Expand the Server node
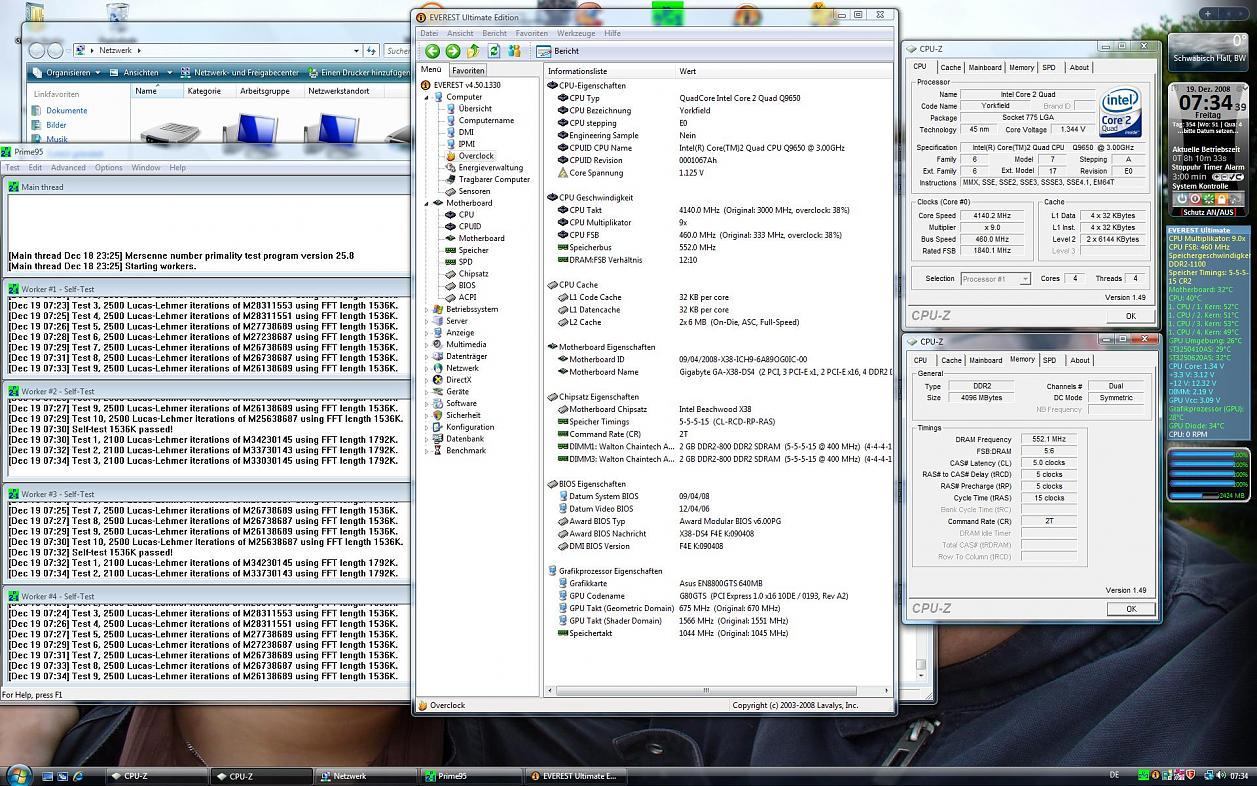Screen dimensions: 1257x786 [426, 321]
